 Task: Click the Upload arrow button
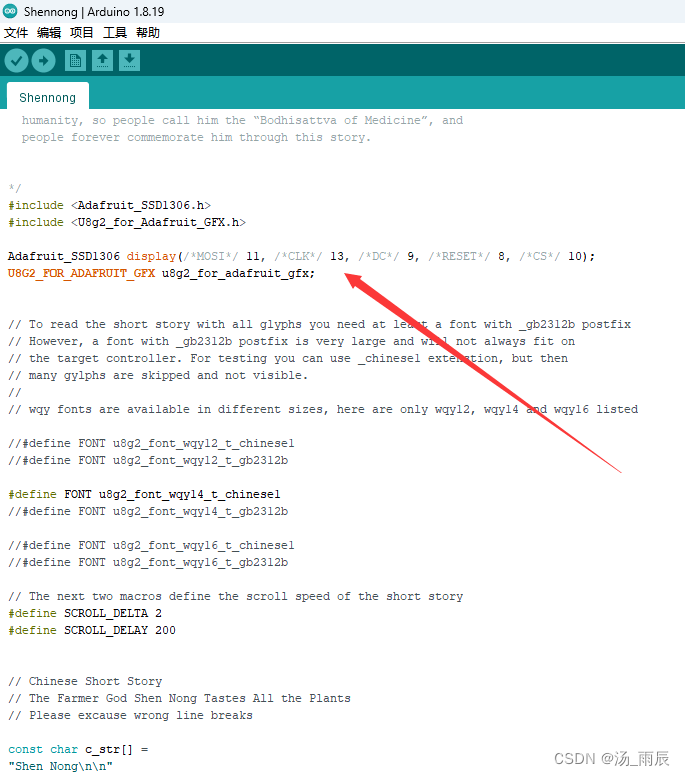point(44,61)
